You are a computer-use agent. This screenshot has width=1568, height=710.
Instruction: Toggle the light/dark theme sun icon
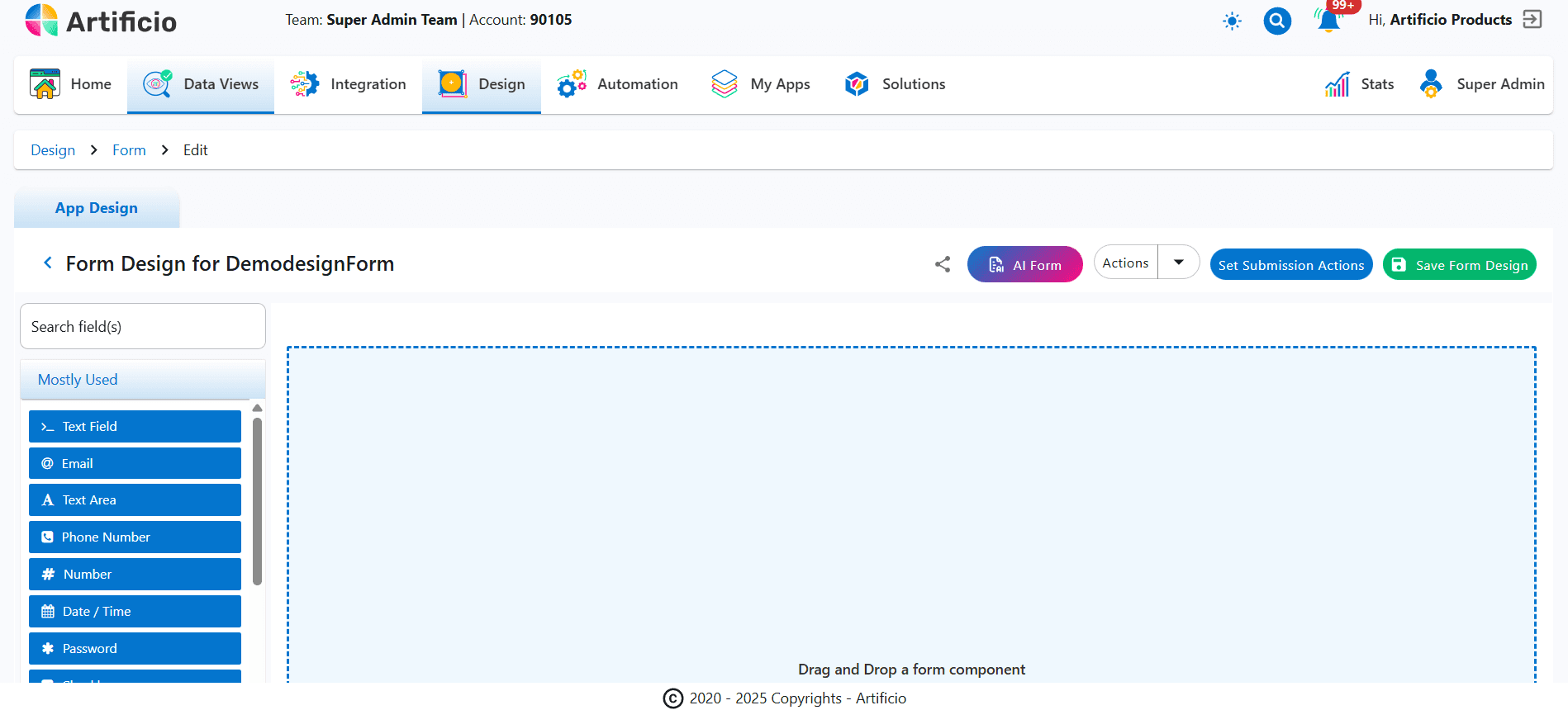1232,21
